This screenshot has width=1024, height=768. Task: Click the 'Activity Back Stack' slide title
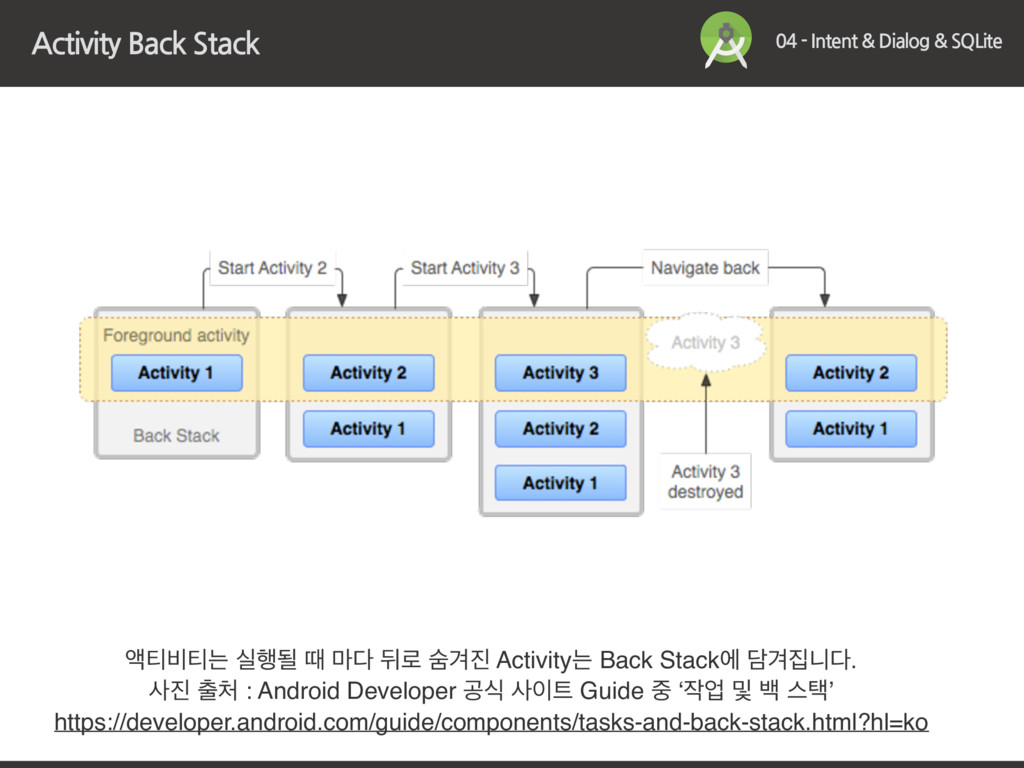pyautogui.click(x=146, y=44)
